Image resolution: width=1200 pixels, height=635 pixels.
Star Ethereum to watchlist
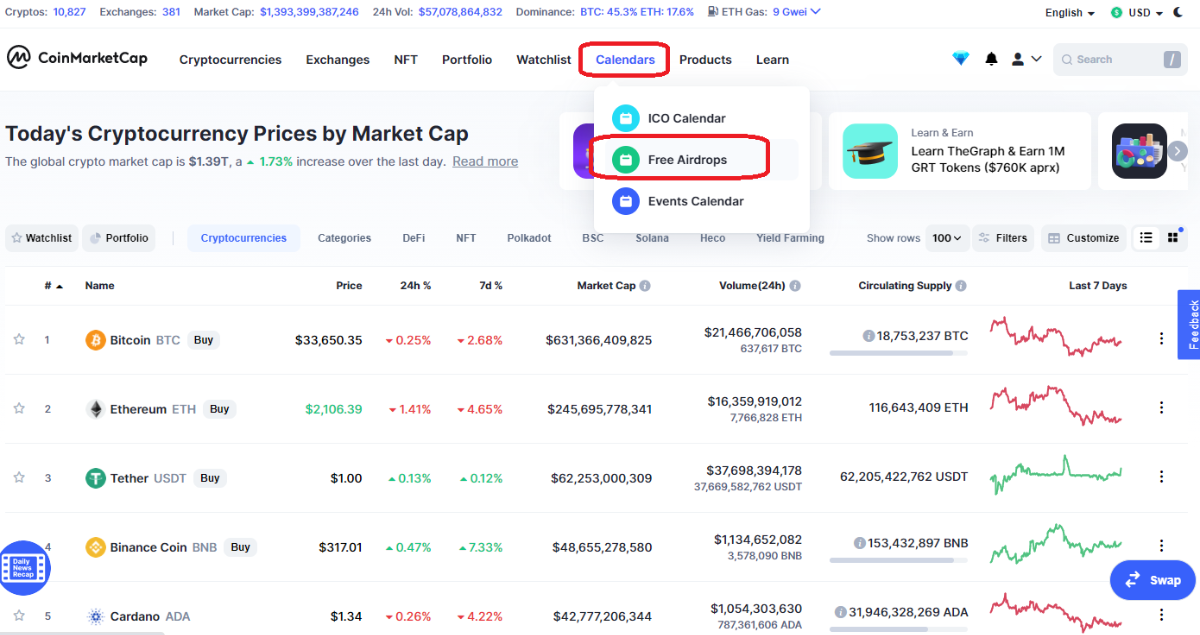point(19,409)
